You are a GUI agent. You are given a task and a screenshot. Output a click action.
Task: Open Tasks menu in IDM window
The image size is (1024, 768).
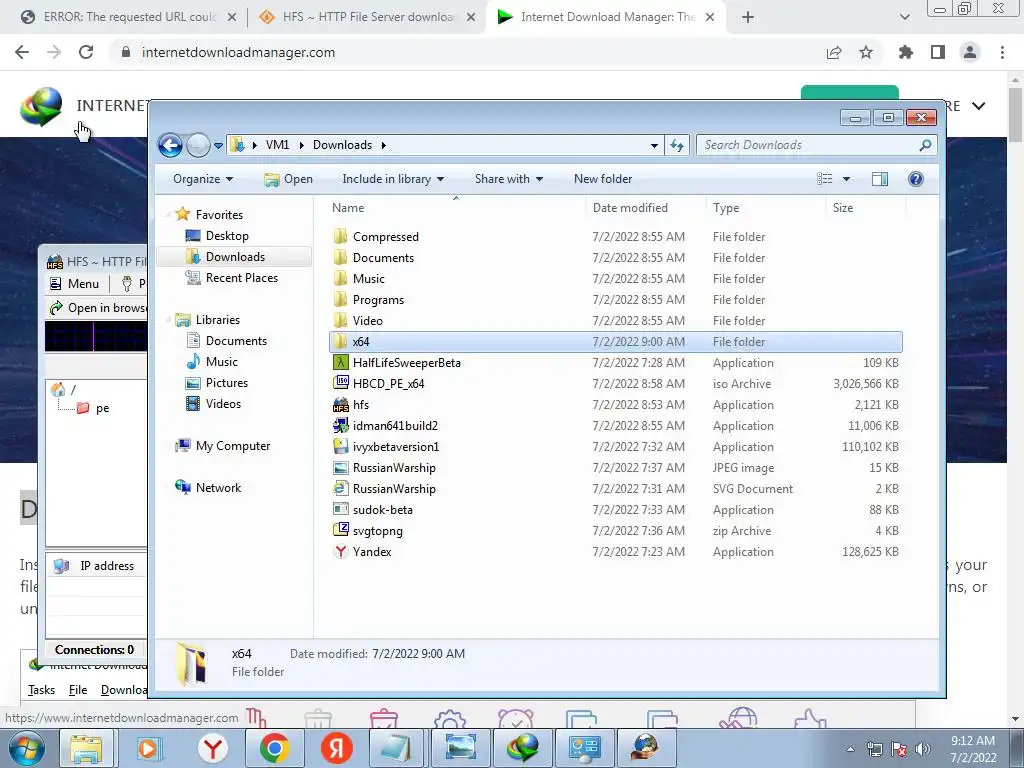(x=41, y=690)
